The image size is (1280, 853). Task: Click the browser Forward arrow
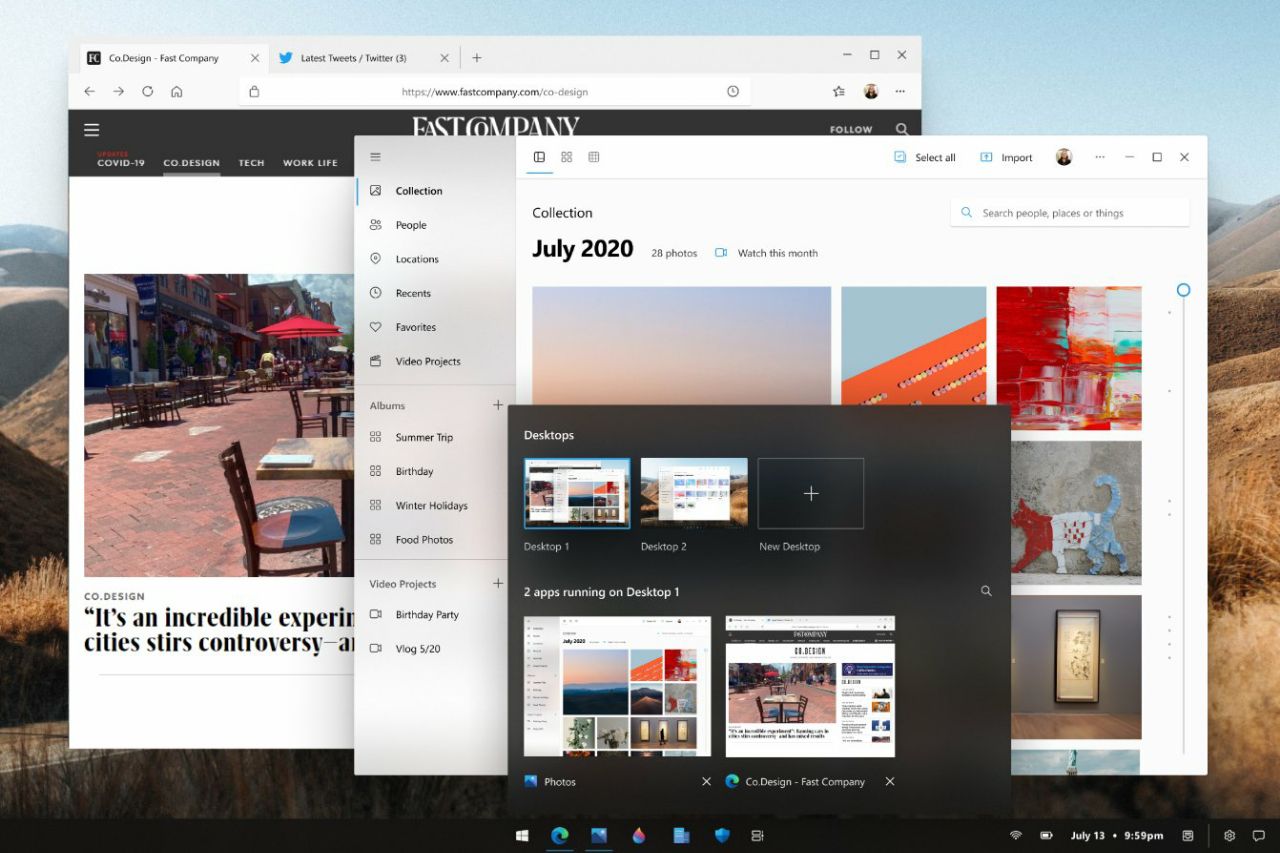118,91
